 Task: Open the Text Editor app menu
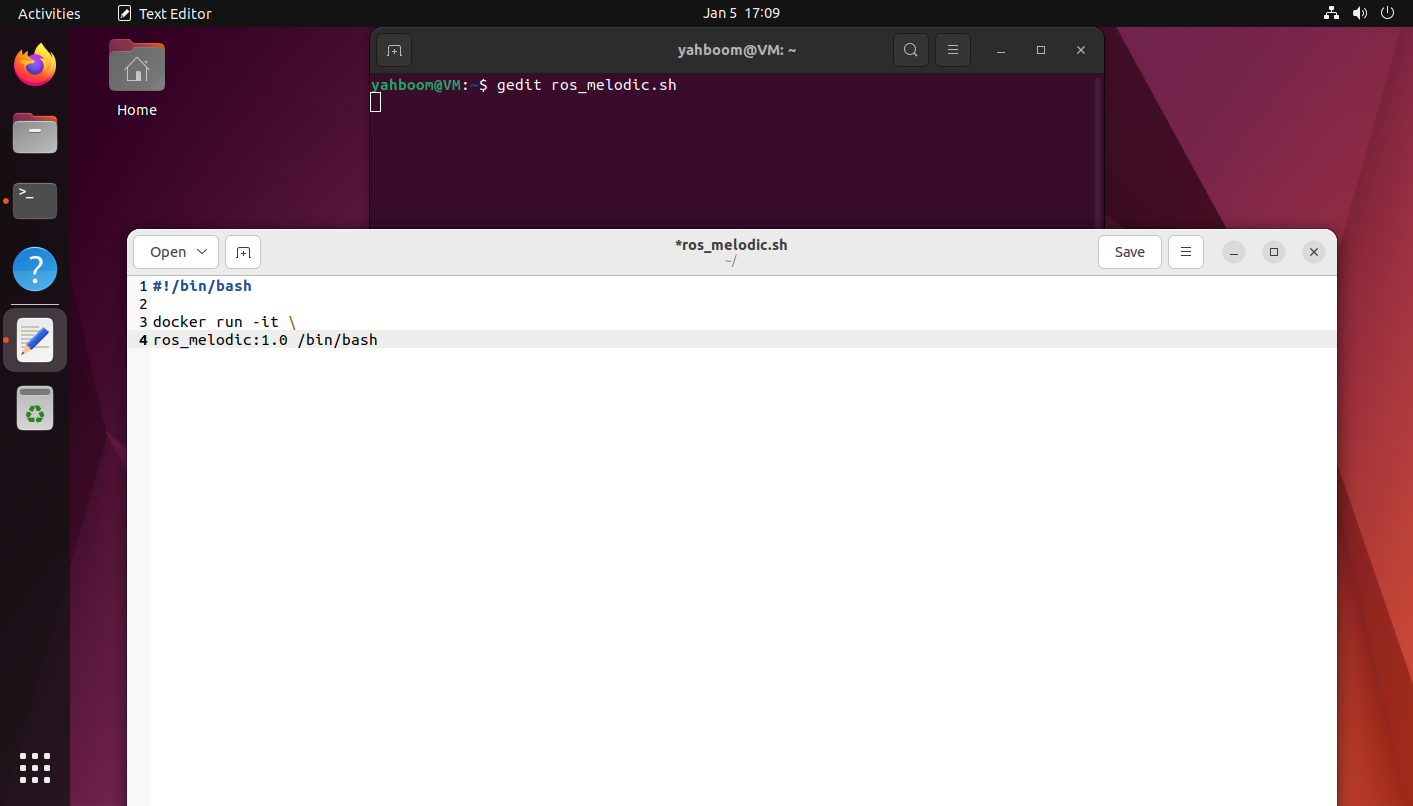point(165,13)
